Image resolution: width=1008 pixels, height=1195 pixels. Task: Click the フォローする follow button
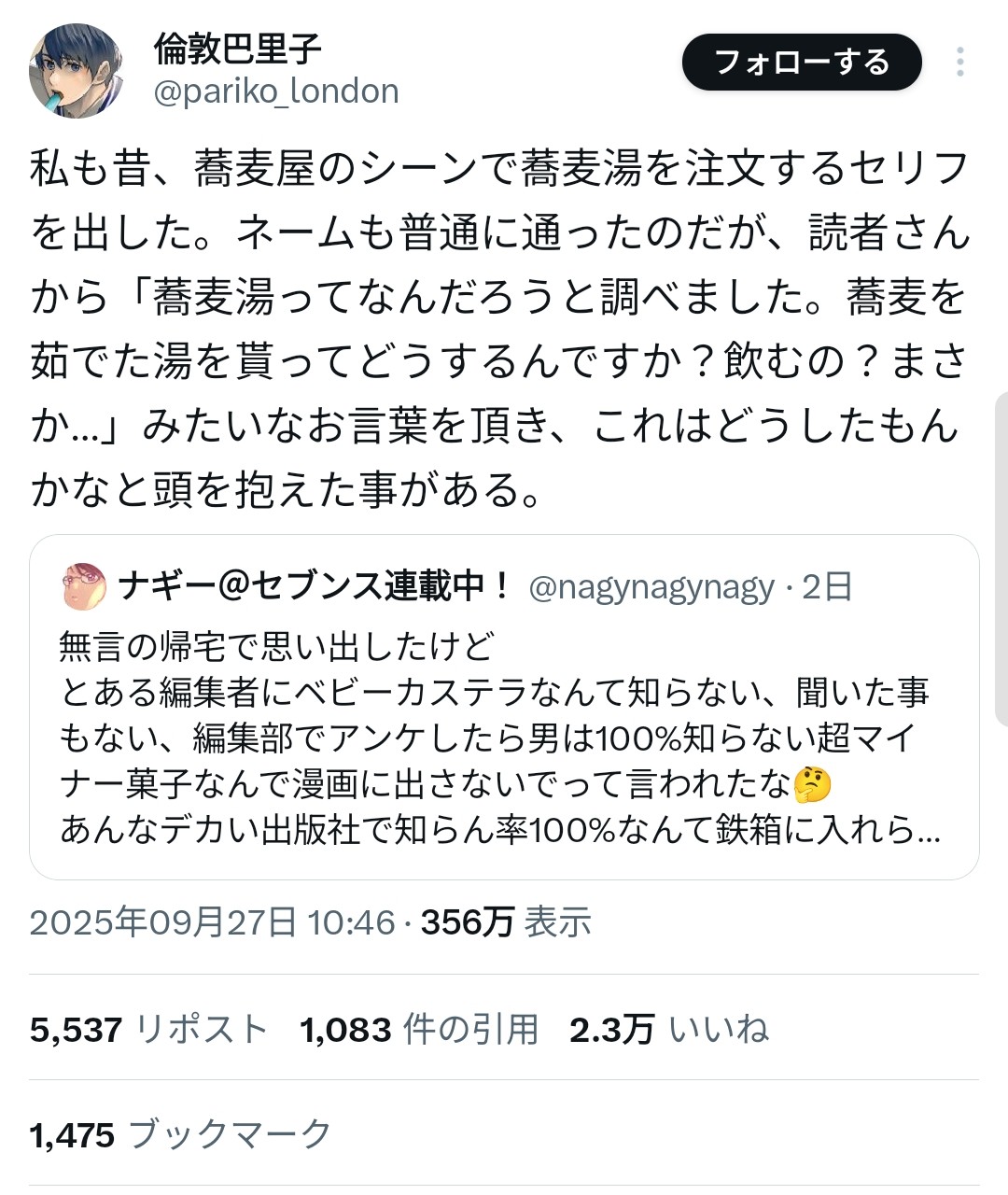[x=802, y=63]
